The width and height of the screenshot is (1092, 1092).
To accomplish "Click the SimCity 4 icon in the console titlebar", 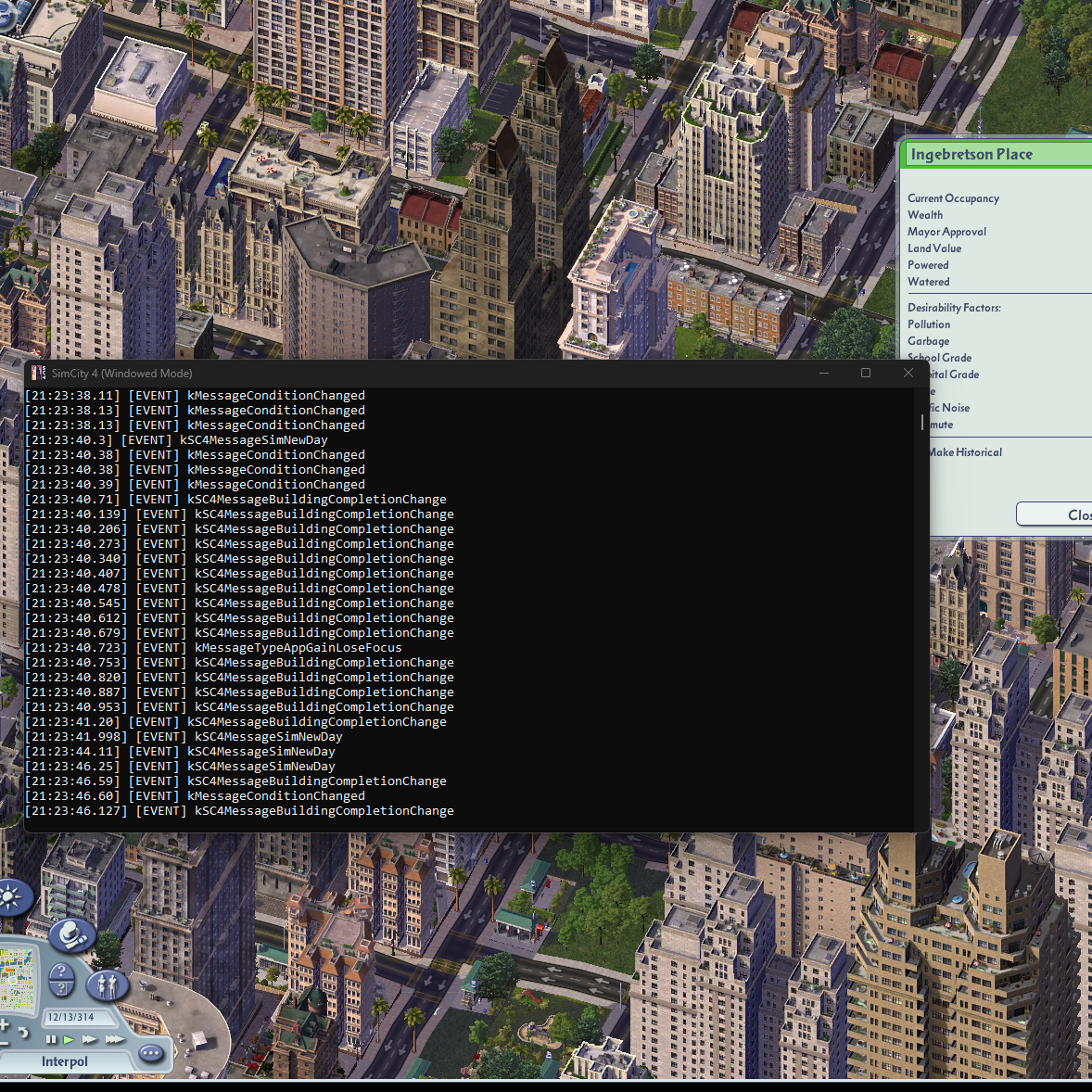I will coord(37,372).
